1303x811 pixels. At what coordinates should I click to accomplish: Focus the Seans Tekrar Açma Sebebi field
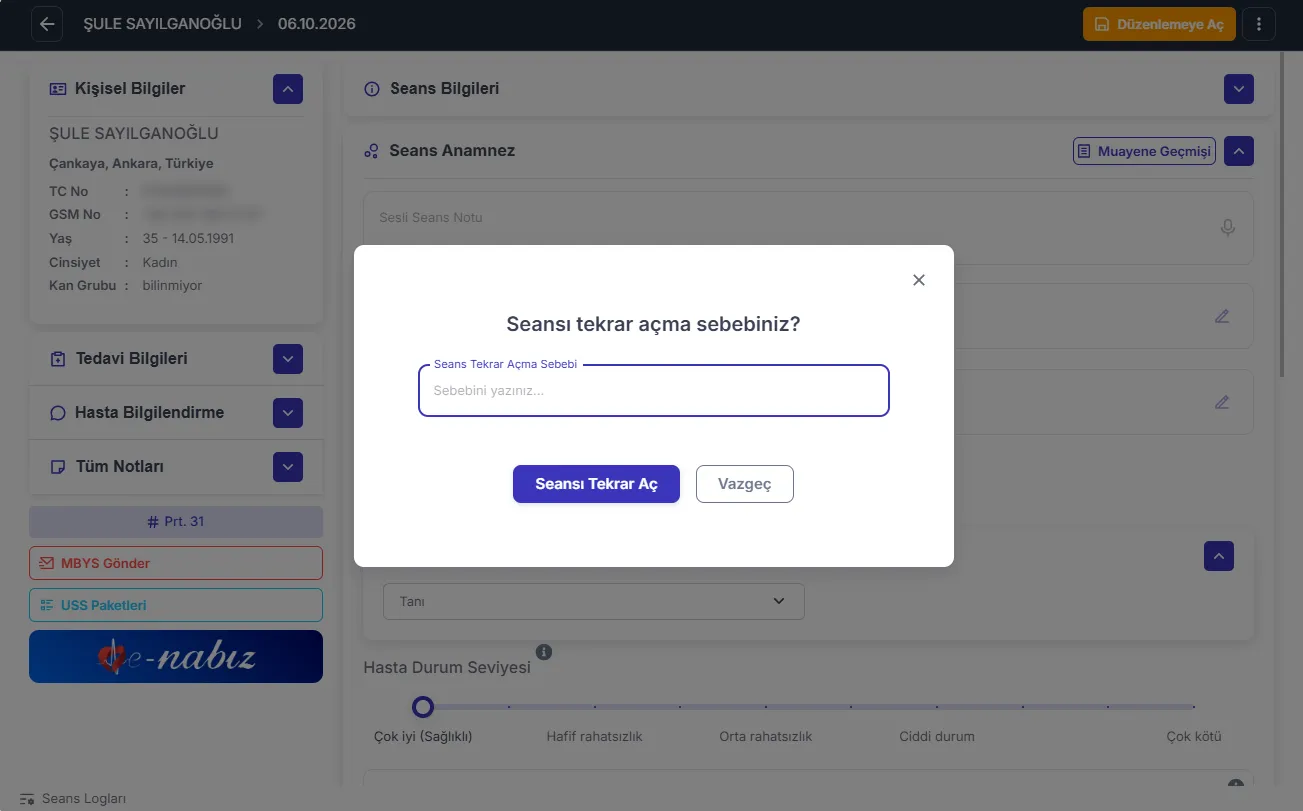654,390
